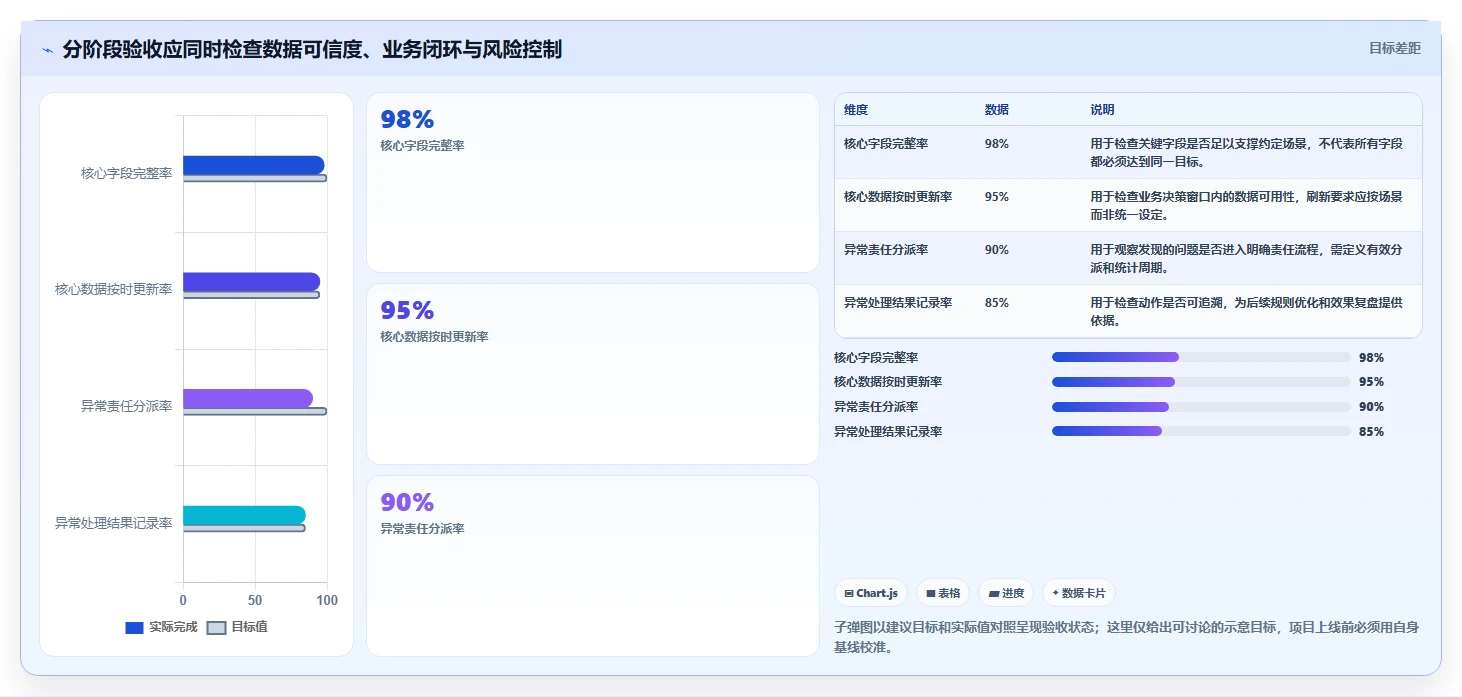Click the 异常处理结果记录率 table row name
The image size is (1462, 697).
898,303
